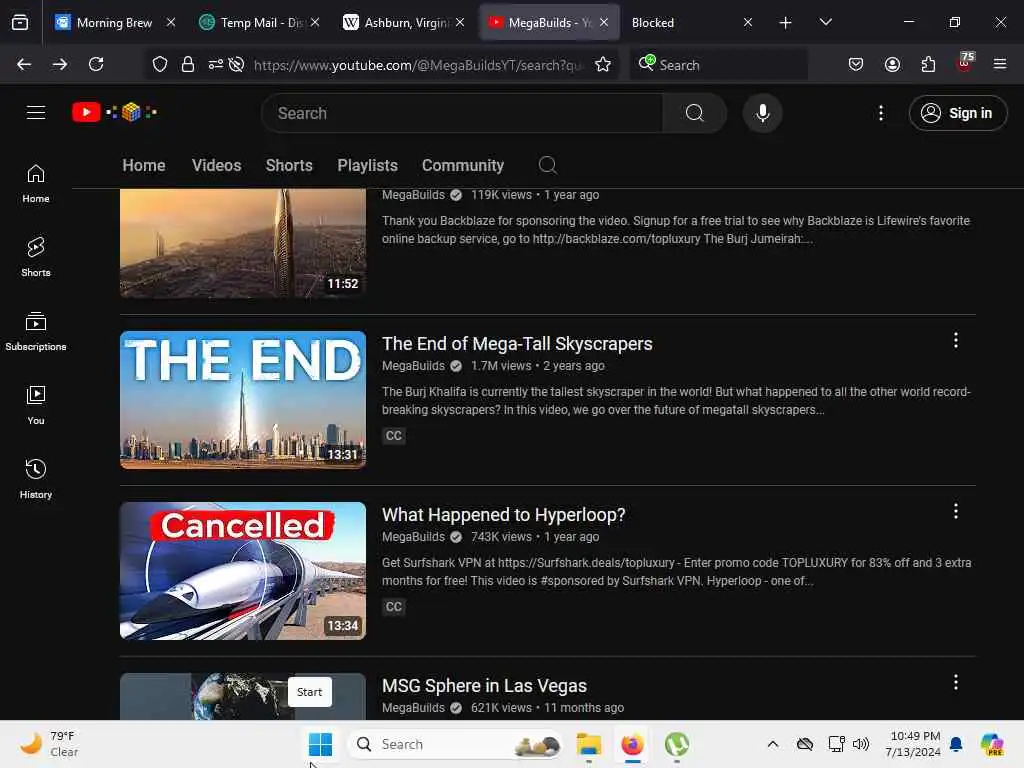Open Shorts in the left sidebar
Image resolution: width=1024 pixels, height=768 pixels.
coord(36,257)
